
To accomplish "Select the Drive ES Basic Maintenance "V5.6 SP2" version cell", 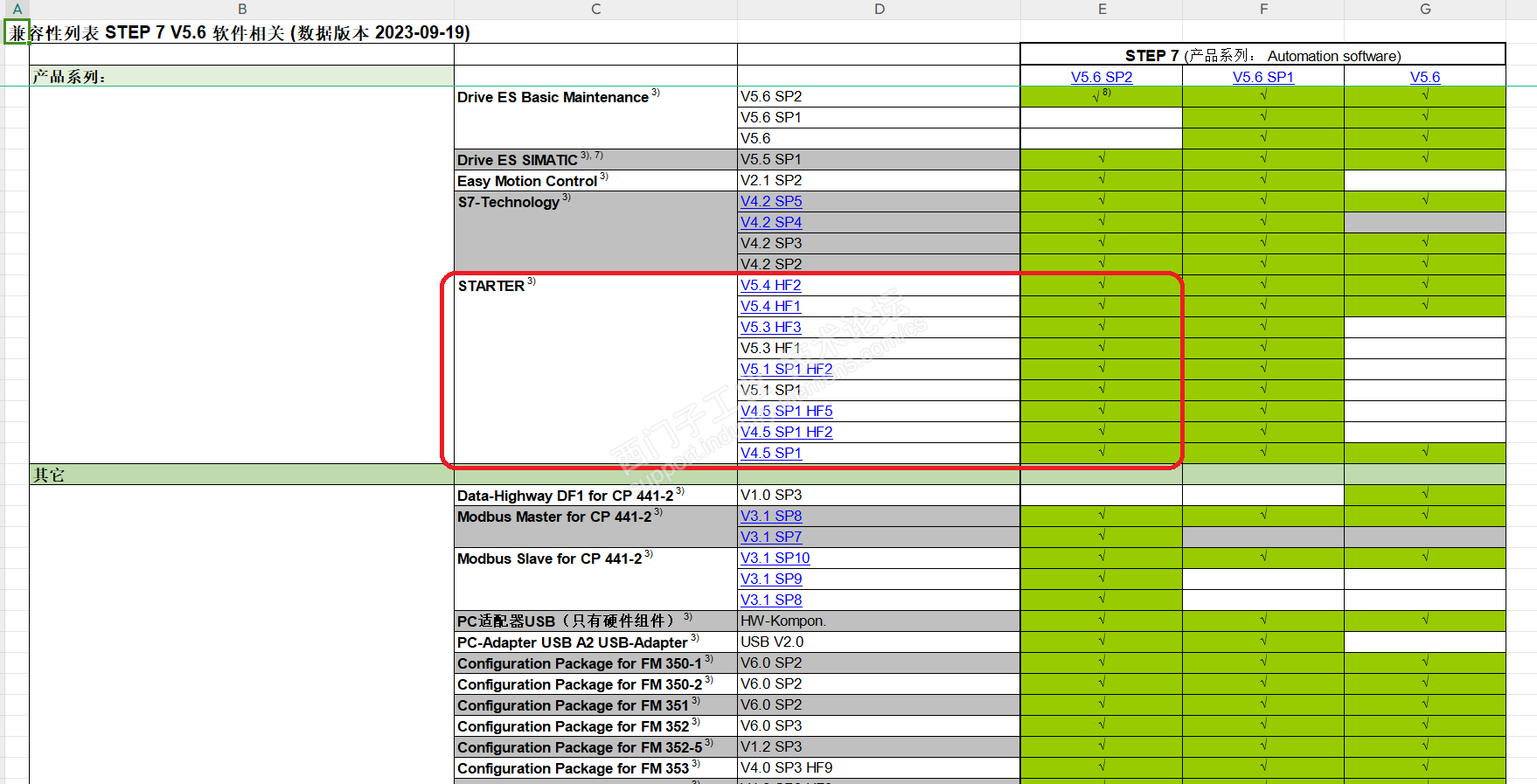I will [880, 96].
